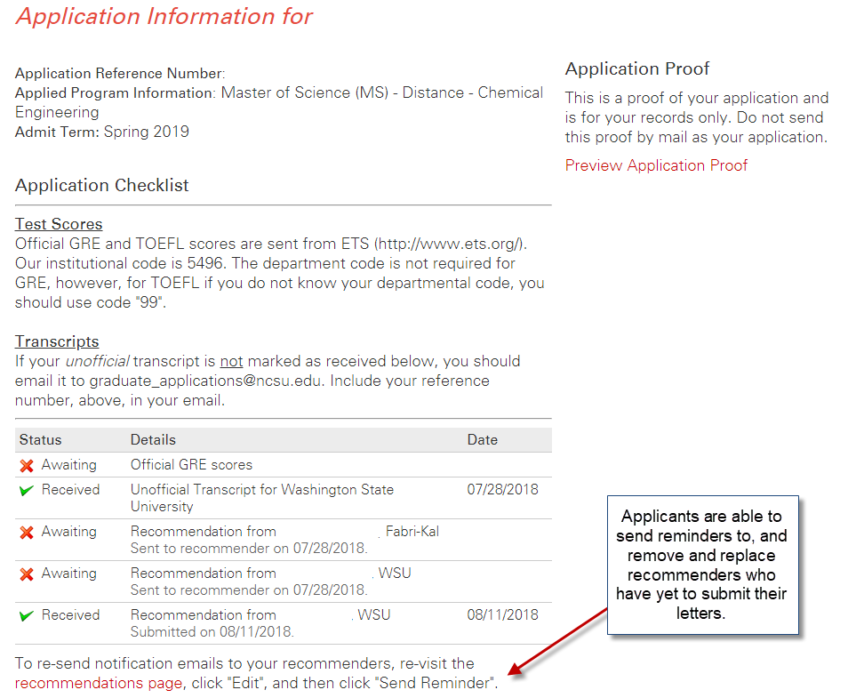Click the Unofficial Transcript for Washington State text
The width and height of the screenshot is (848, 698).
click(262, 490)
